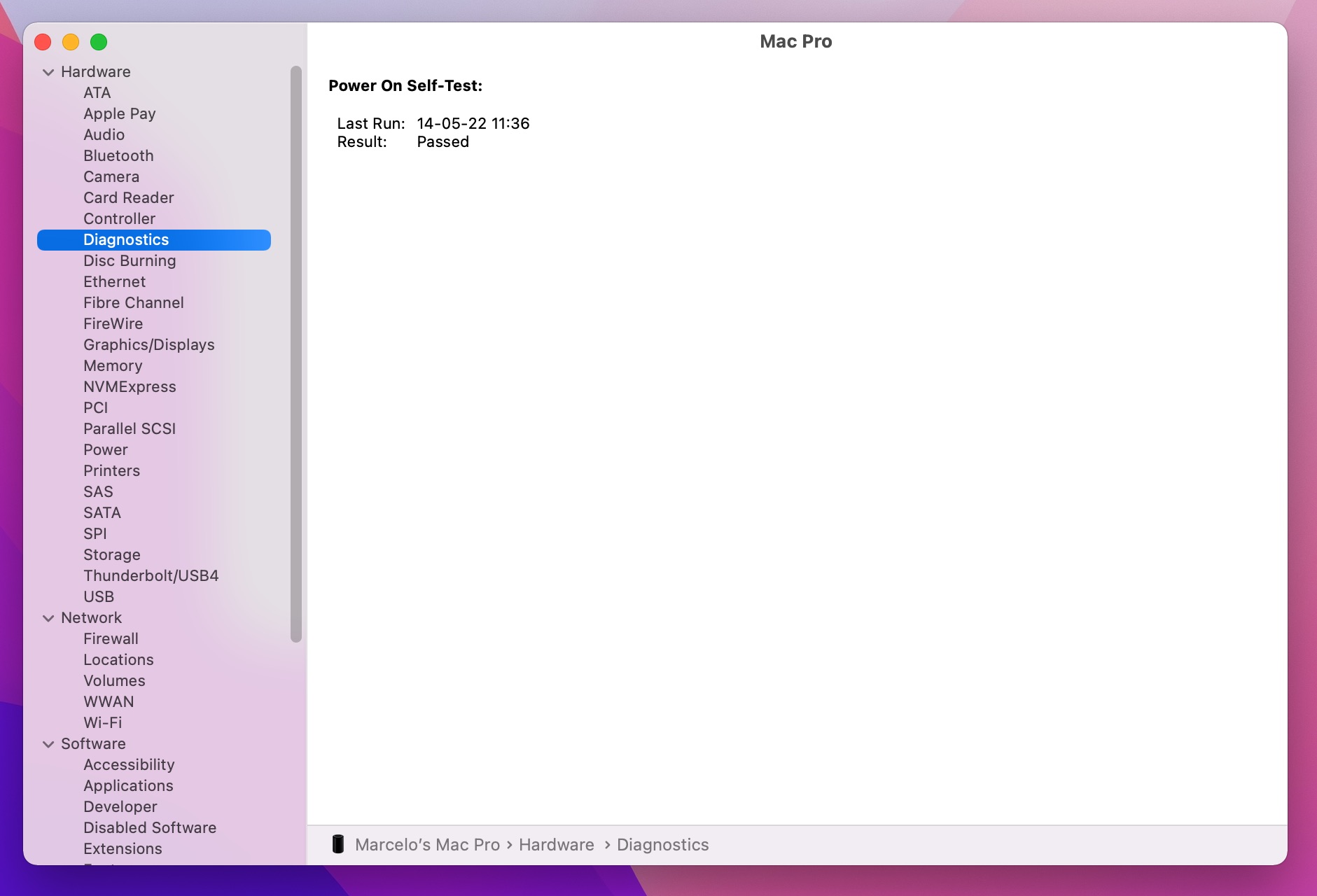Collapse the Software section chevron
This screenshot has width=1317, height=896.
click(48, 744)
